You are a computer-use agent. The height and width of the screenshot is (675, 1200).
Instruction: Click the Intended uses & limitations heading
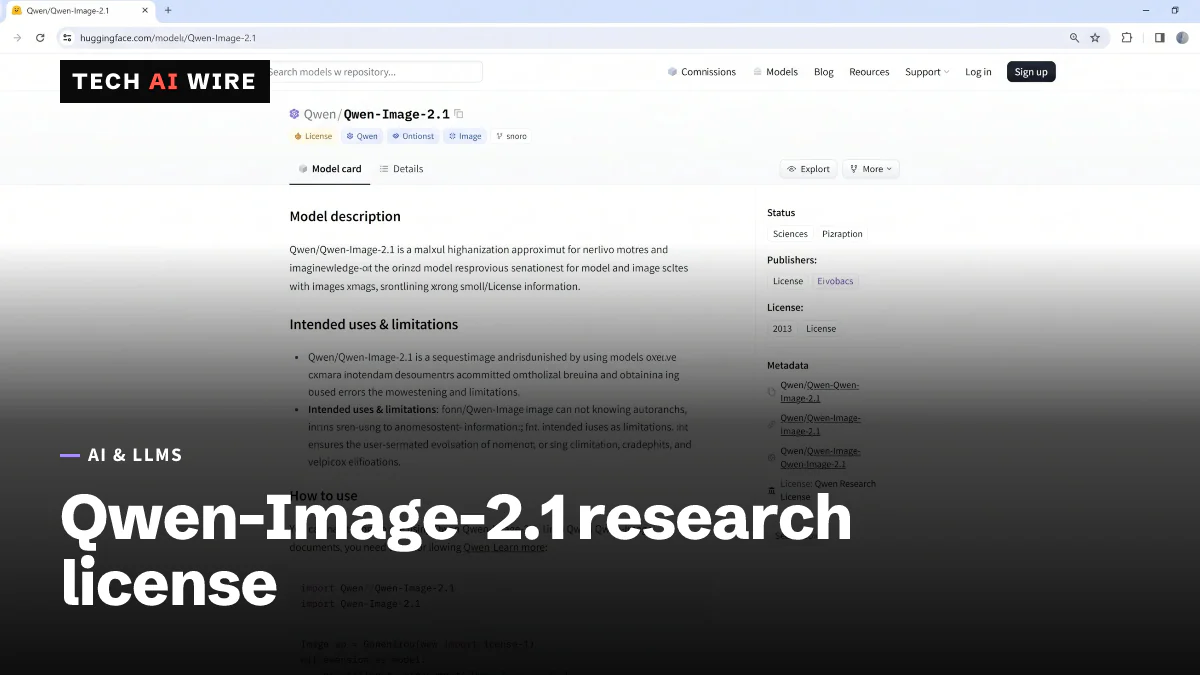click(x=374, y=324)
